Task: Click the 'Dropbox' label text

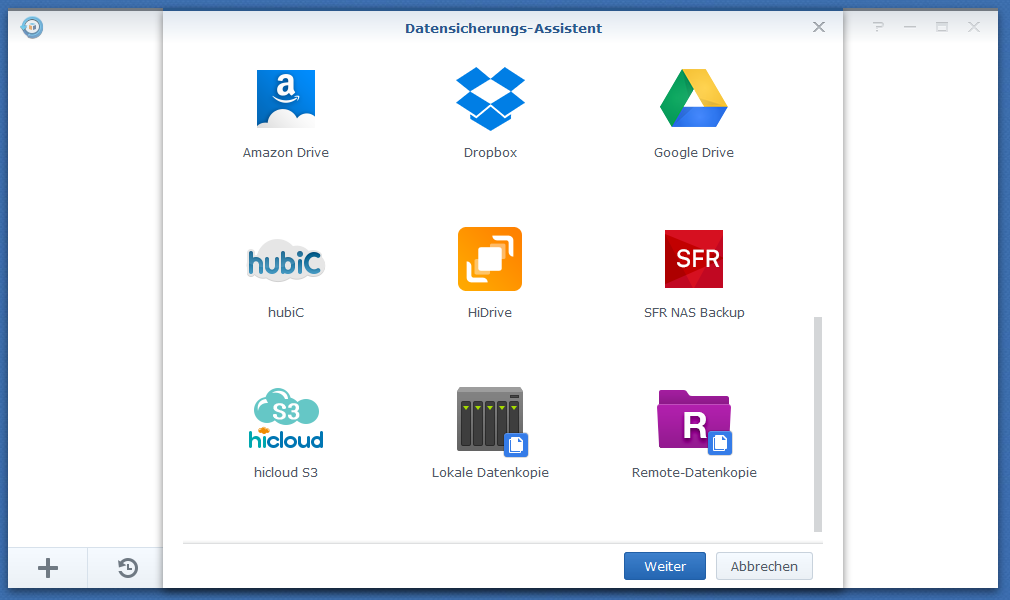Action: pos(490,152)
